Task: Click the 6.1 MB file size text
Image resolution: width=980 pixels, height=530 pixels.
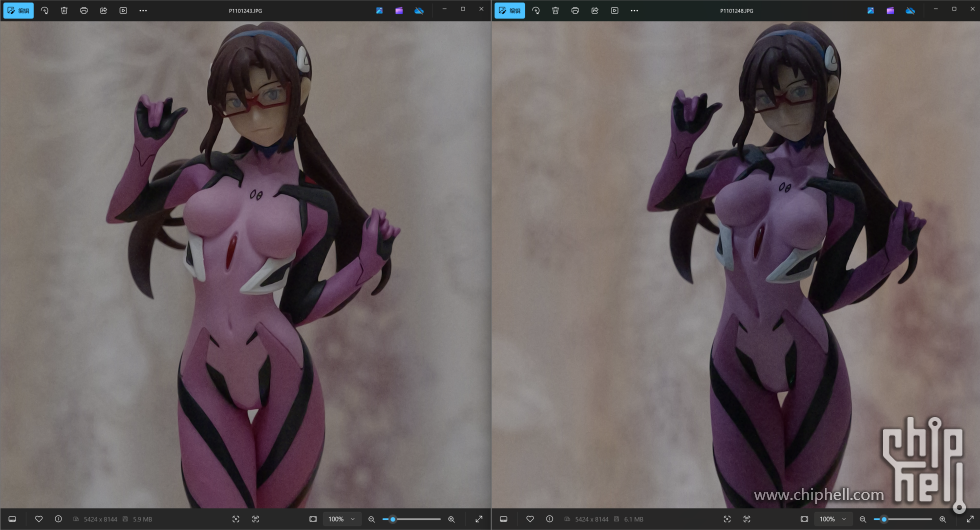Action: click(633, 519)
